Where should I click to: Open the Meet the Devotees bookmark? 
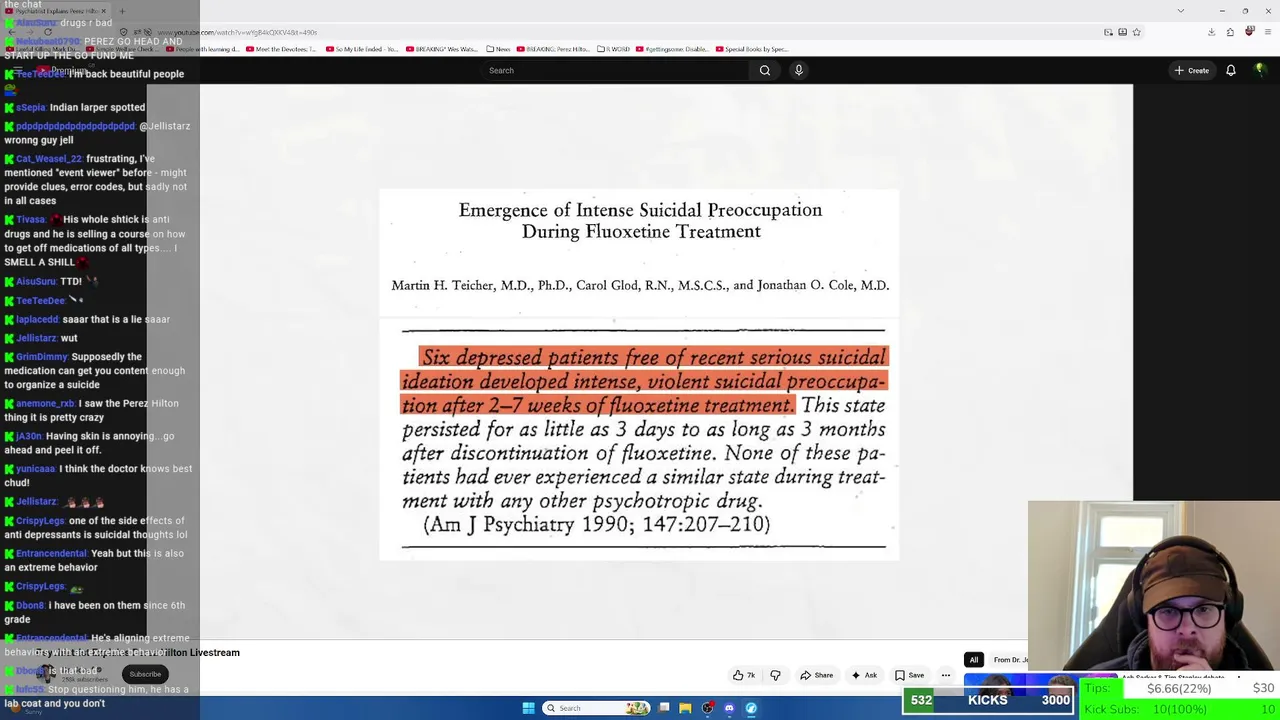pyautogui.click(x=281, y=49)
